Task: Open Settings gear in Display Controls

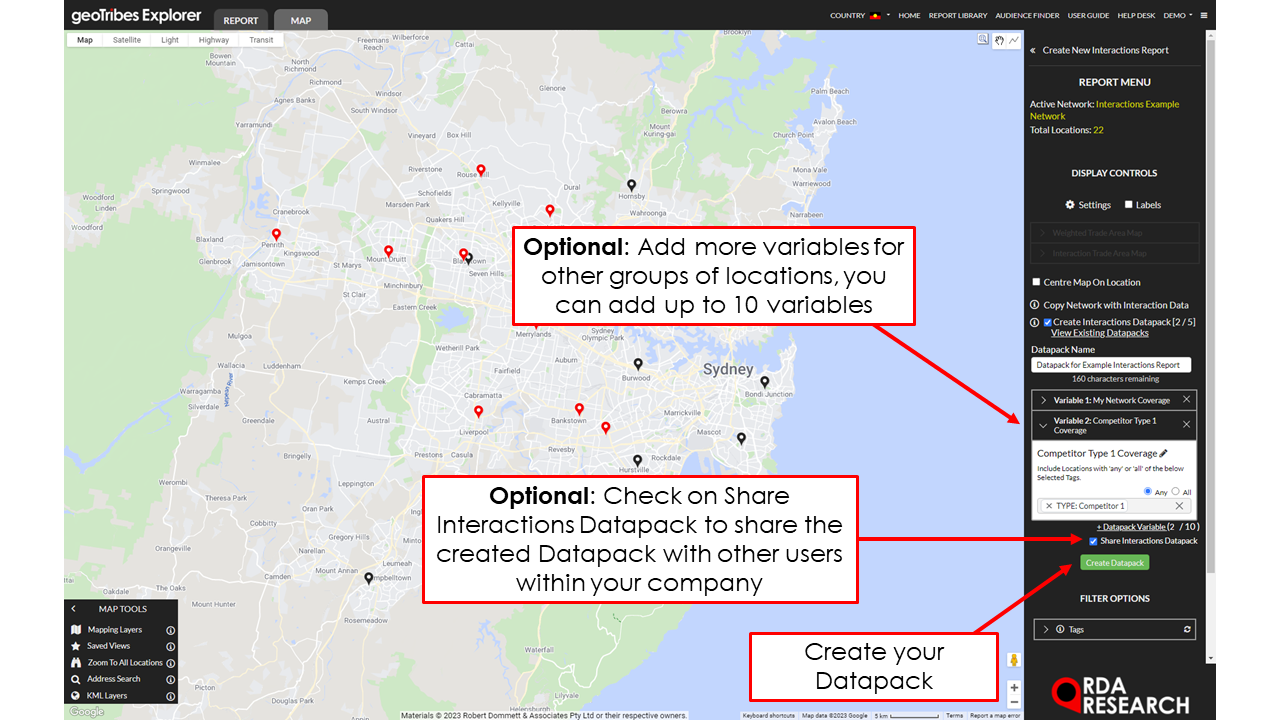Action: (x=1070, y=205)
